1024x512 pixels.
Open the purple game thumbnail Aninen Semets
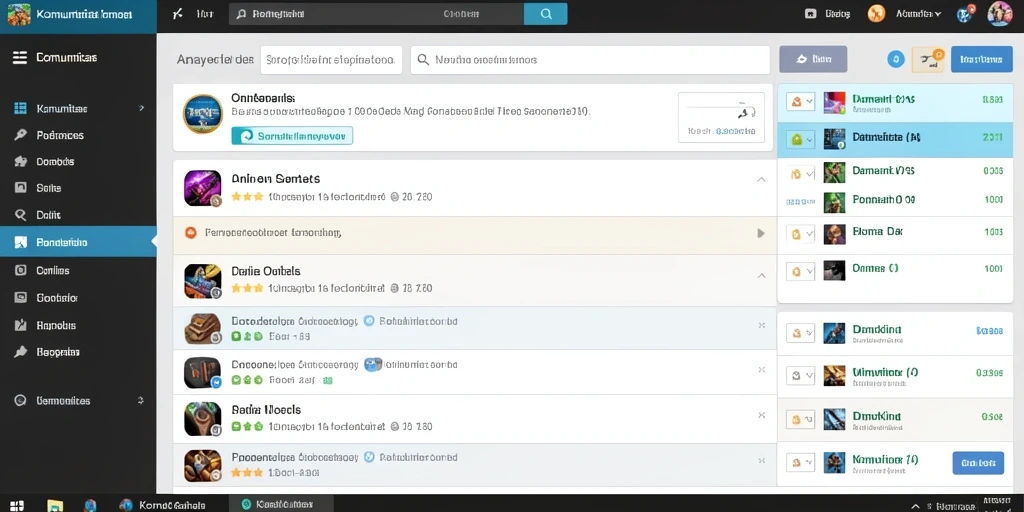coord(202,188)
